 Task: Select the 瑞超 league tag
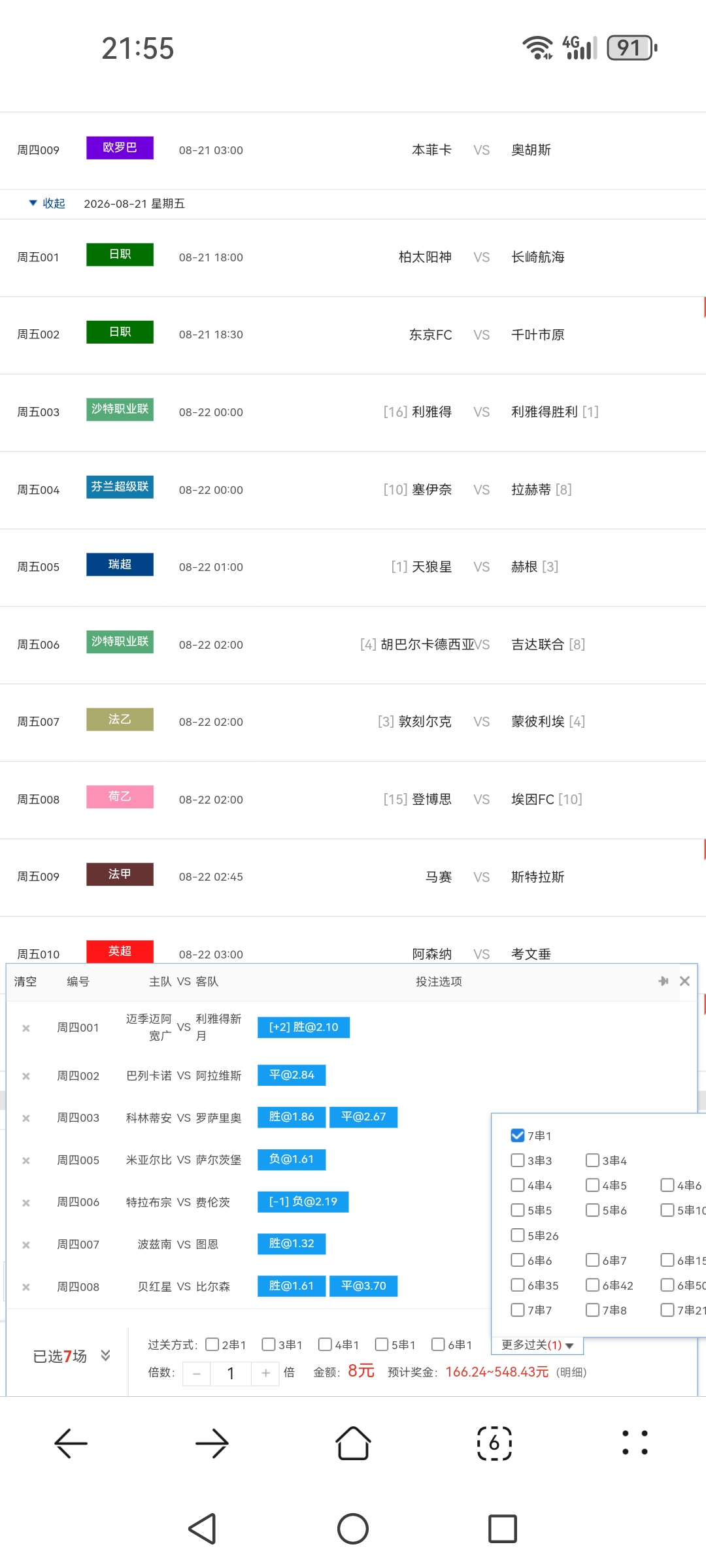pyautogui.click(x=120, y=564)
